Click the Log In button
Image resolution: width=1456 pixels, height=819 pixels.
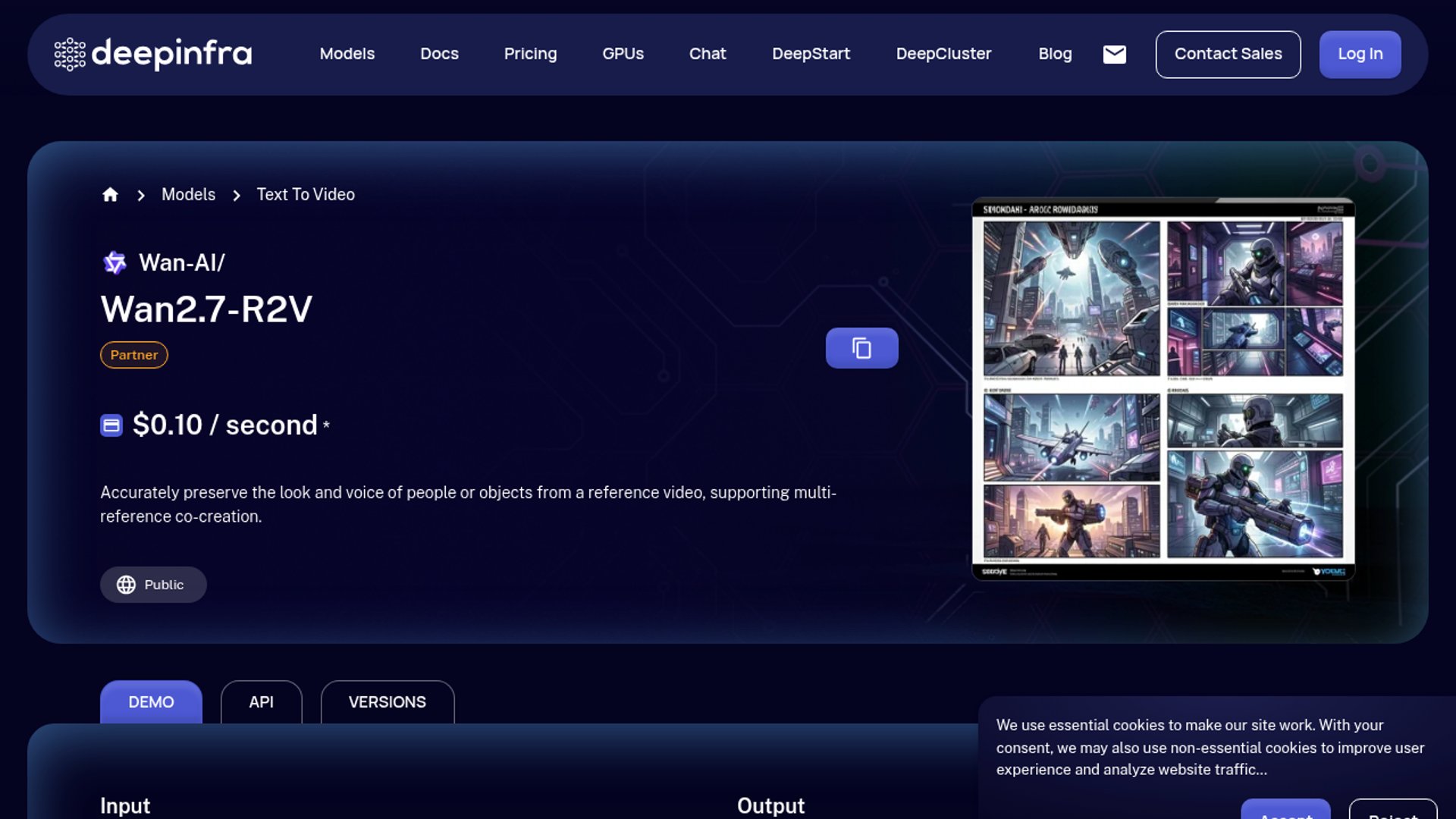[x=1360, y=54]
